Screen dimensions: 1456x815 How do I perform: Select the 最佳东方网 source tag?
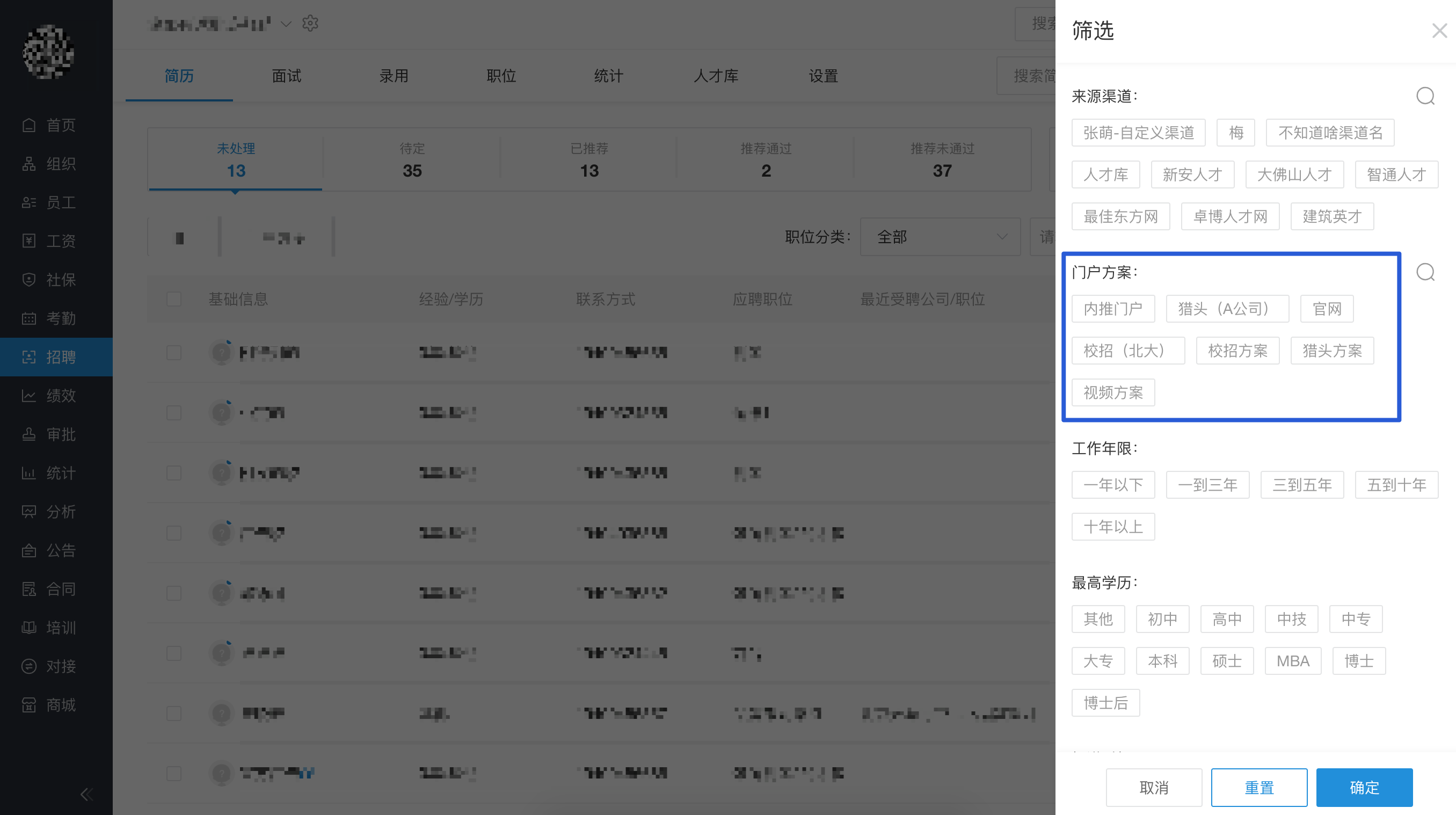pos(1121,216)
